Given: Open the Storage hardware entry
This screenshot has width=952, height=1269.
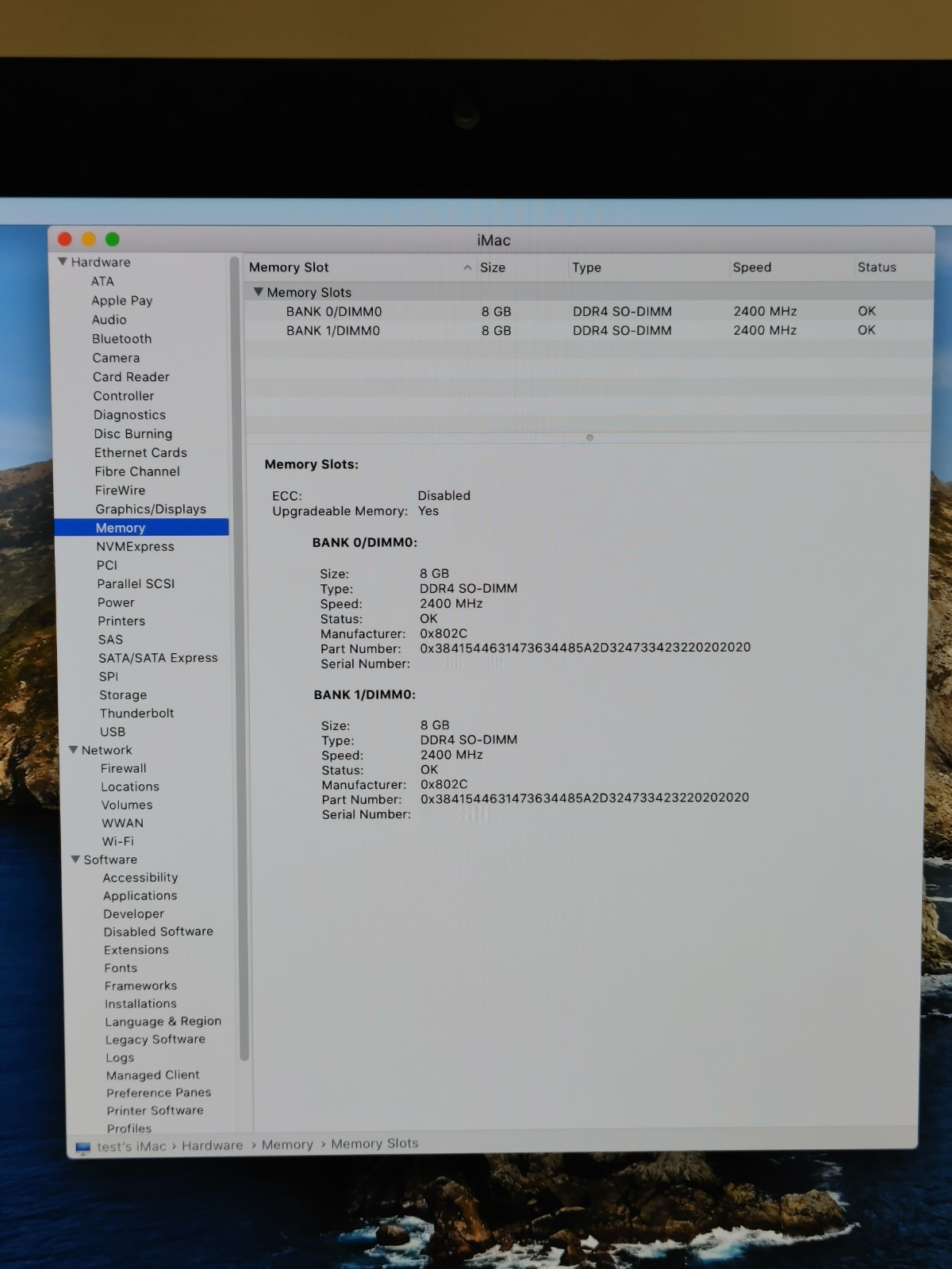Looking at the screenshot, I should pyautogui.click(x=123, y=695).
